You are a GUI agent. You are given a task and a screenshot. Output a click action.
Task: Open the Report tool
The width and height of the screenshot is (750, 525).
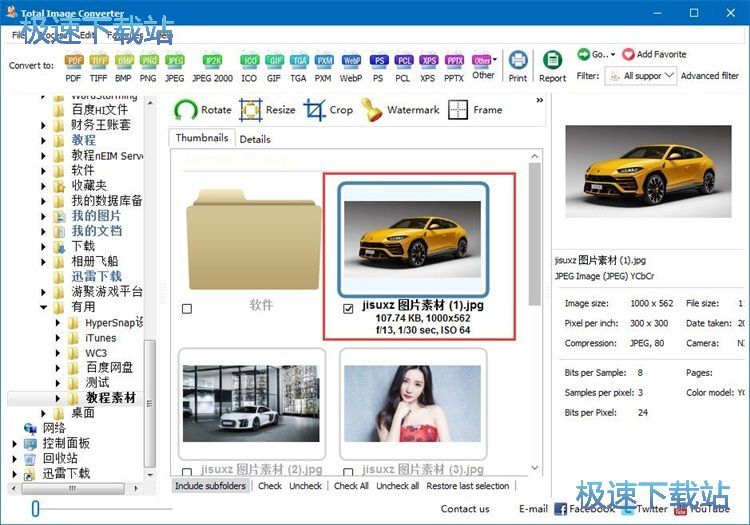point(552,66)
